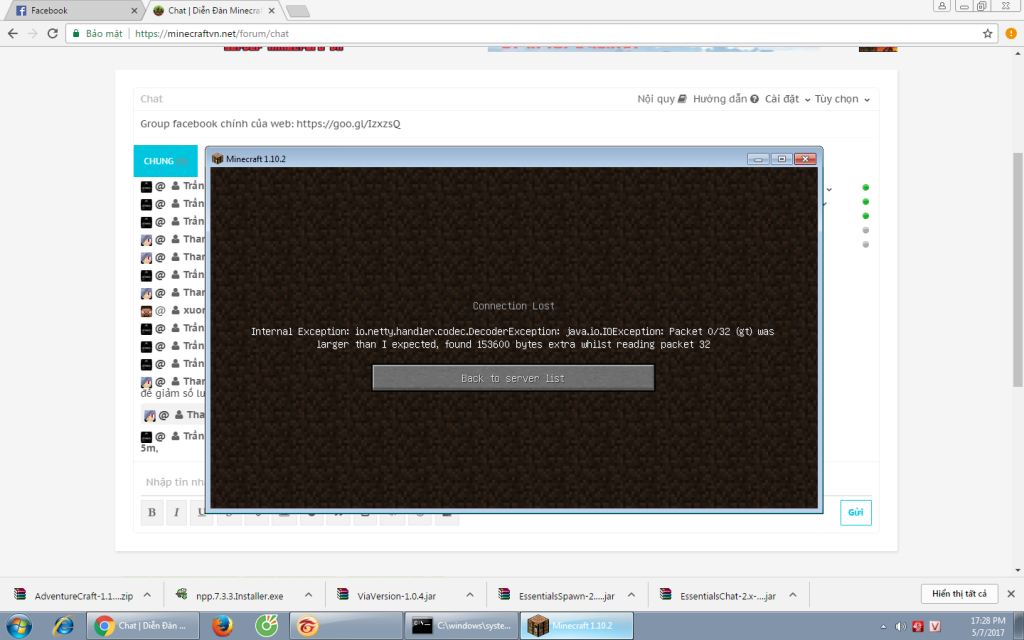Viewport: 1024px width, 640px height.
Task: Open the EssentialsSpawn jar download
Action: [557, 596]
